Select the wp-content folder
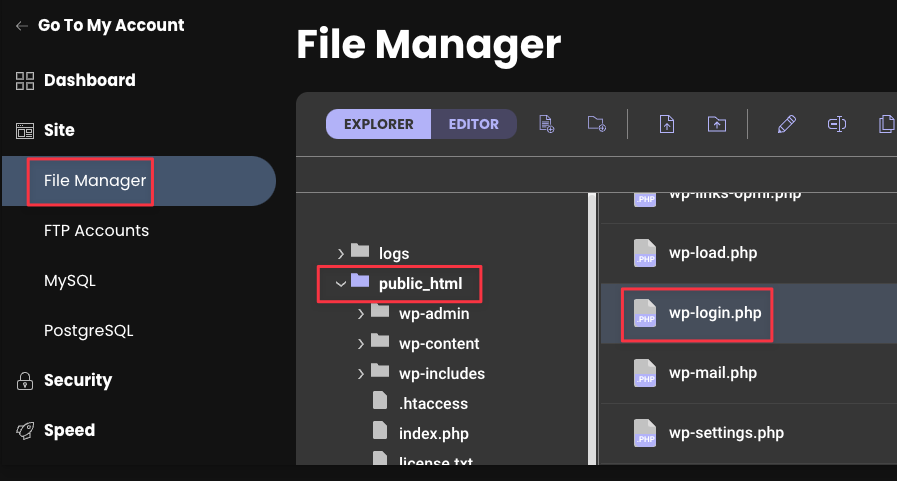The image size is (897, 481). tap(439, 344)
